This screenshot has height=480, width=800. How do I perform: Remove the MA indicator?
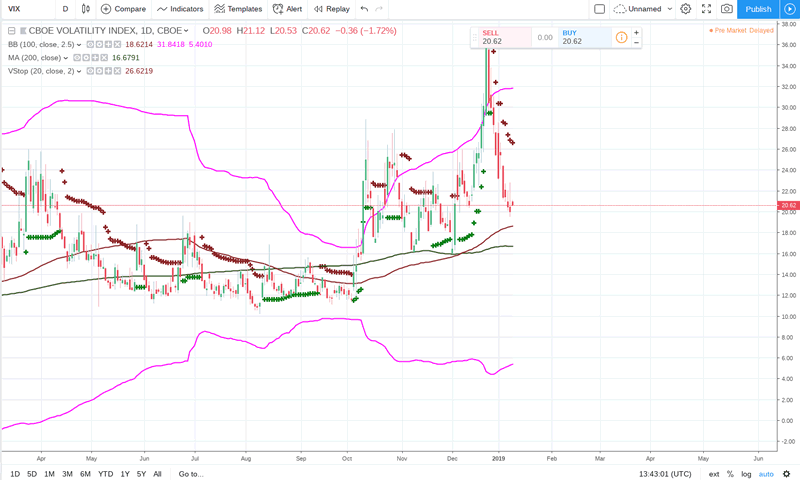pos(104,58)
